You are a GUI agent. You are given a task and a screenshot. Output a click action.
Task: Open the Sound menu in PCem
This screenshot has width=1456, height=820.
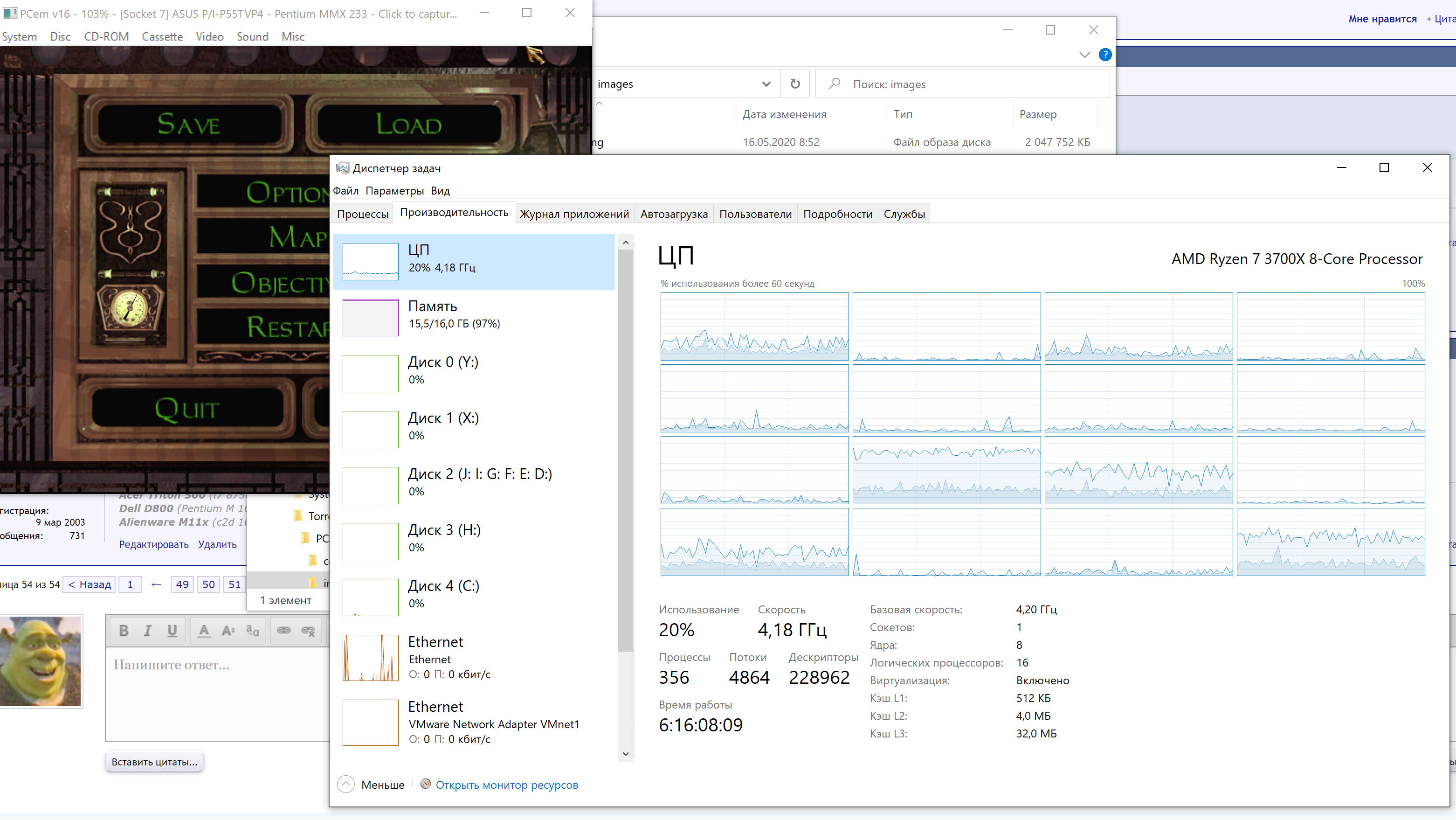coord(252,36)
